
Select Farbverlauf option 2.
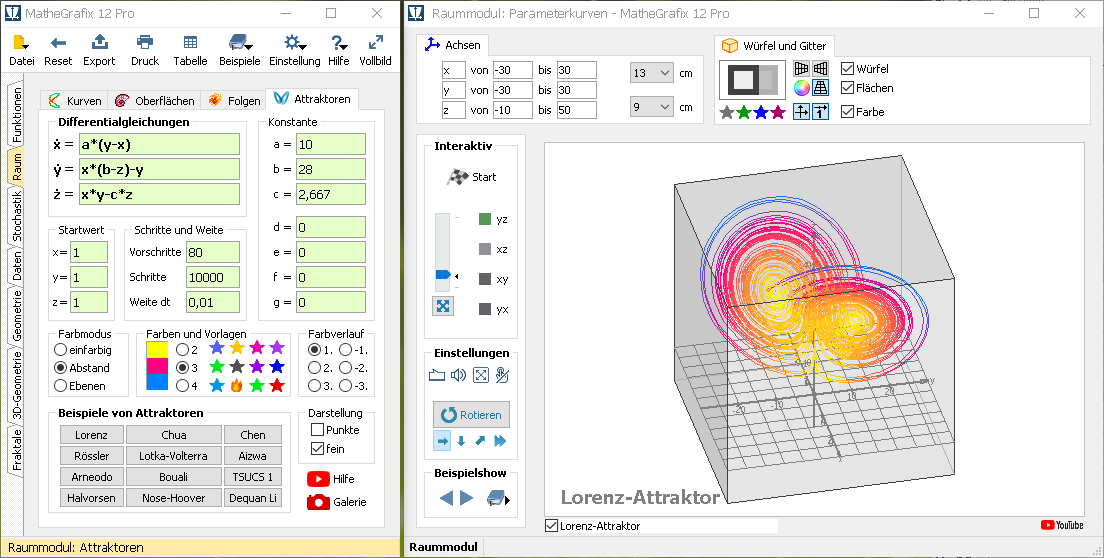[x=314, y=367]
